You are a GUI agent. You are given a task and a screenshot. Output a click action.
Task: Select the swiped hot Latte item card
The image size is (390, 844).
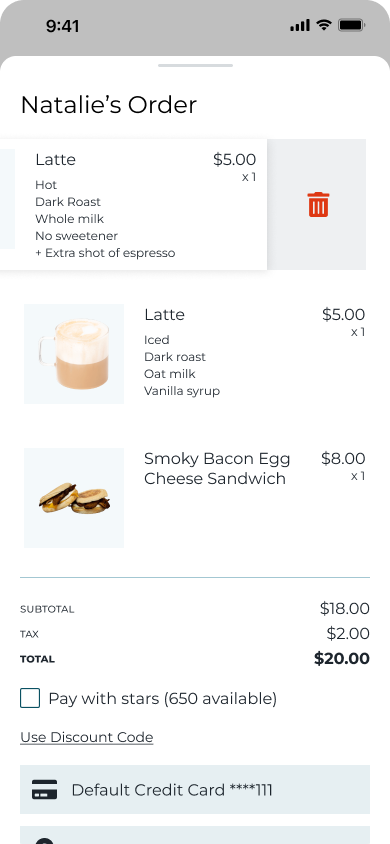click(x=133, y=205)
